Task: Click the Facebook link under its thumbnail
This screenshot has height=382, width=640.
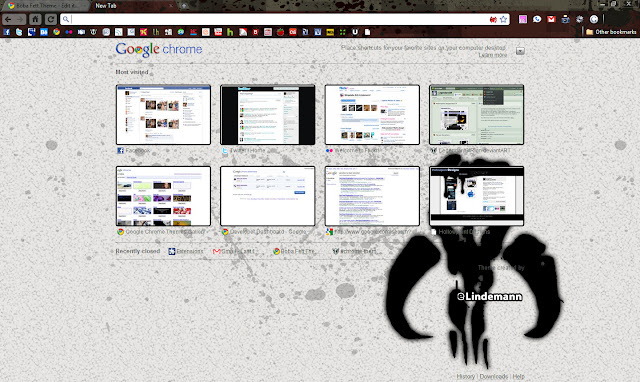Action: click(x=138, y=151)
